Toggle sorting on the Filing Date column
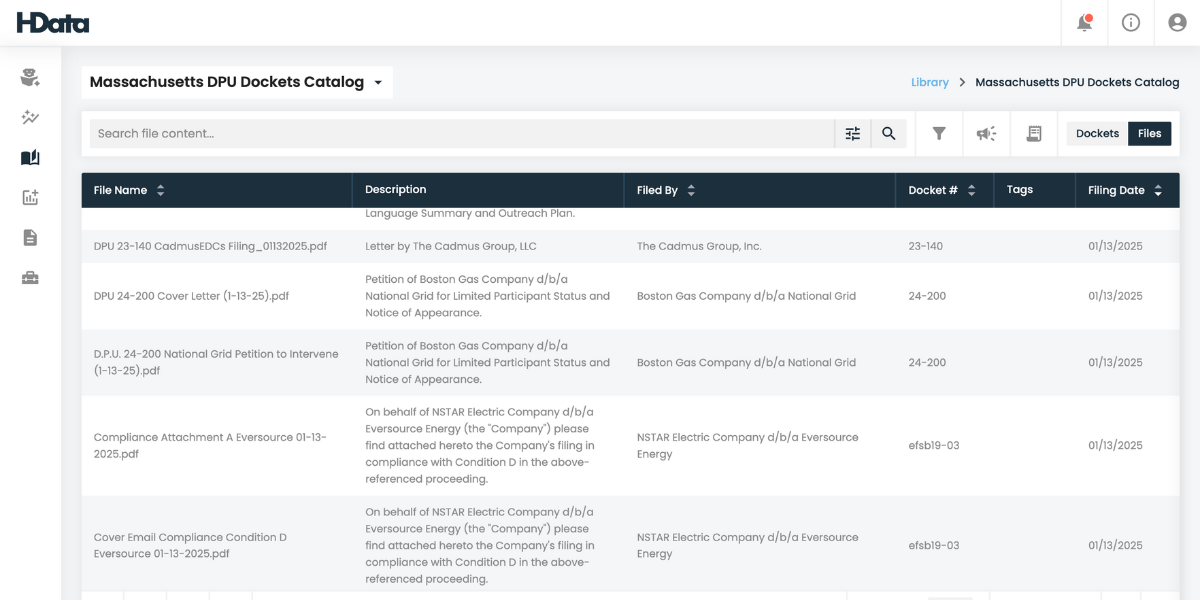The image size is (1200, 600). click(1158, 189)
